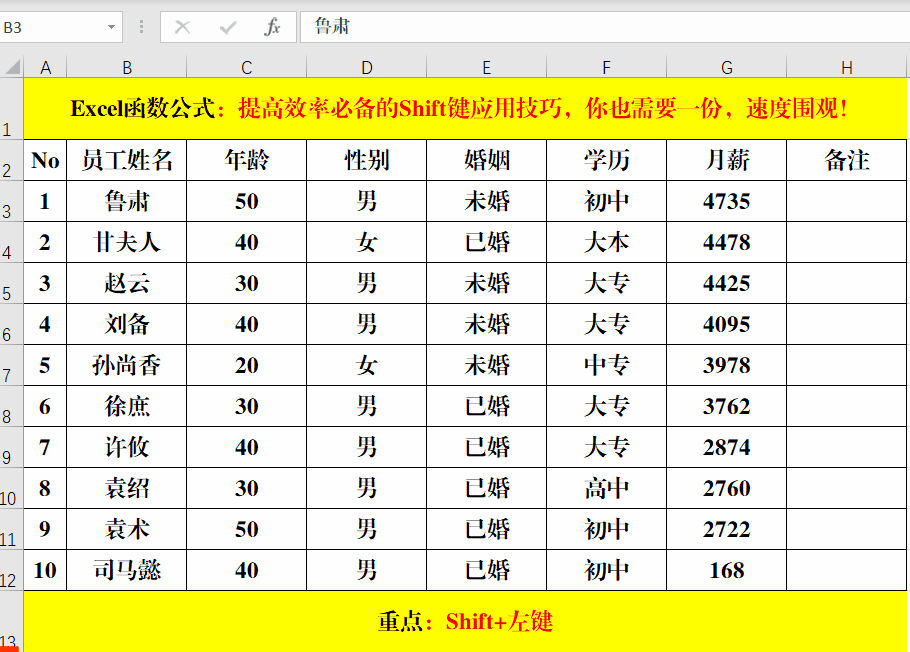Select the cell containing 袁绍
The height and width of the screenshot is (652, 910).
coord(127,488)
